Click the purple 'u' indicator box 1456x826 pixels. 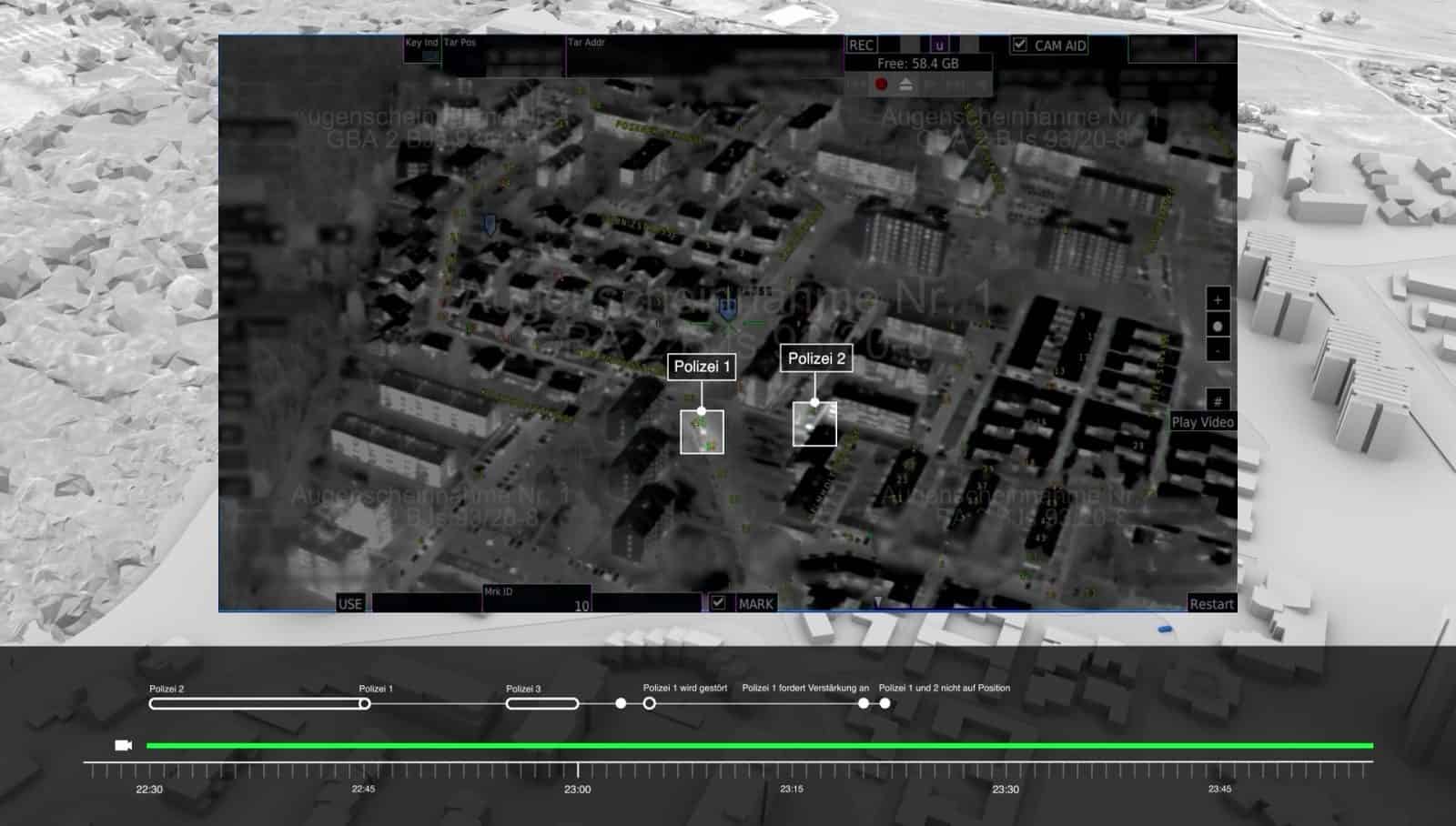coord(939,45)
